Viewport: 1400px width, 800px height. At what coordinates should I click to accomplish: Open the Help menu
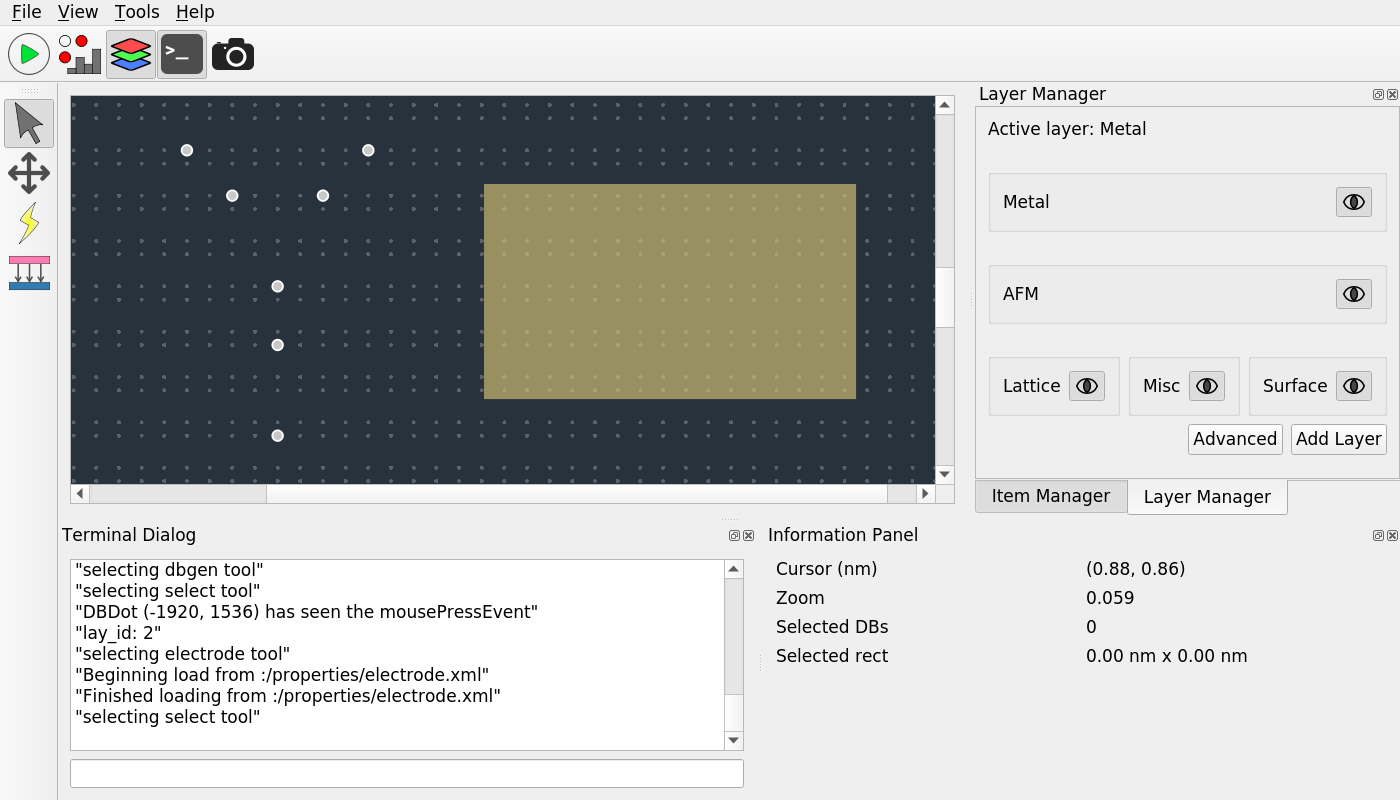click(x=195, y=12)
